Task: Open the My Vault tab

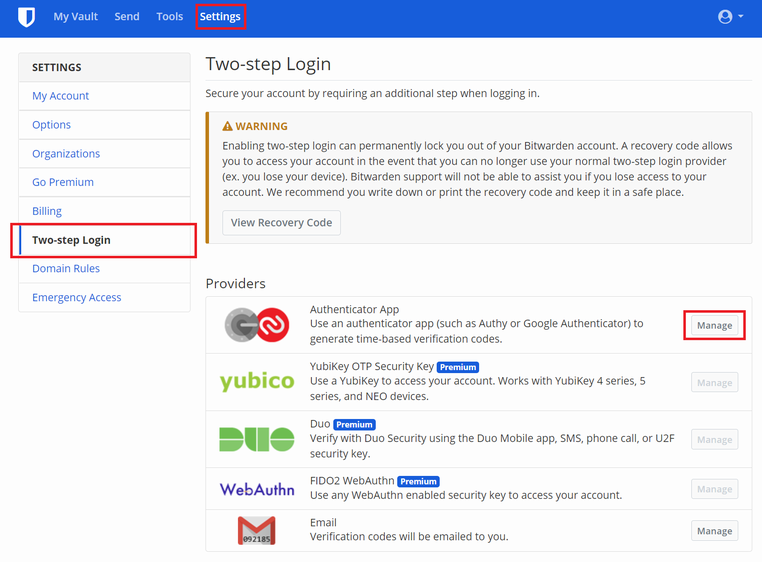Action: click(x=75, y=17)
